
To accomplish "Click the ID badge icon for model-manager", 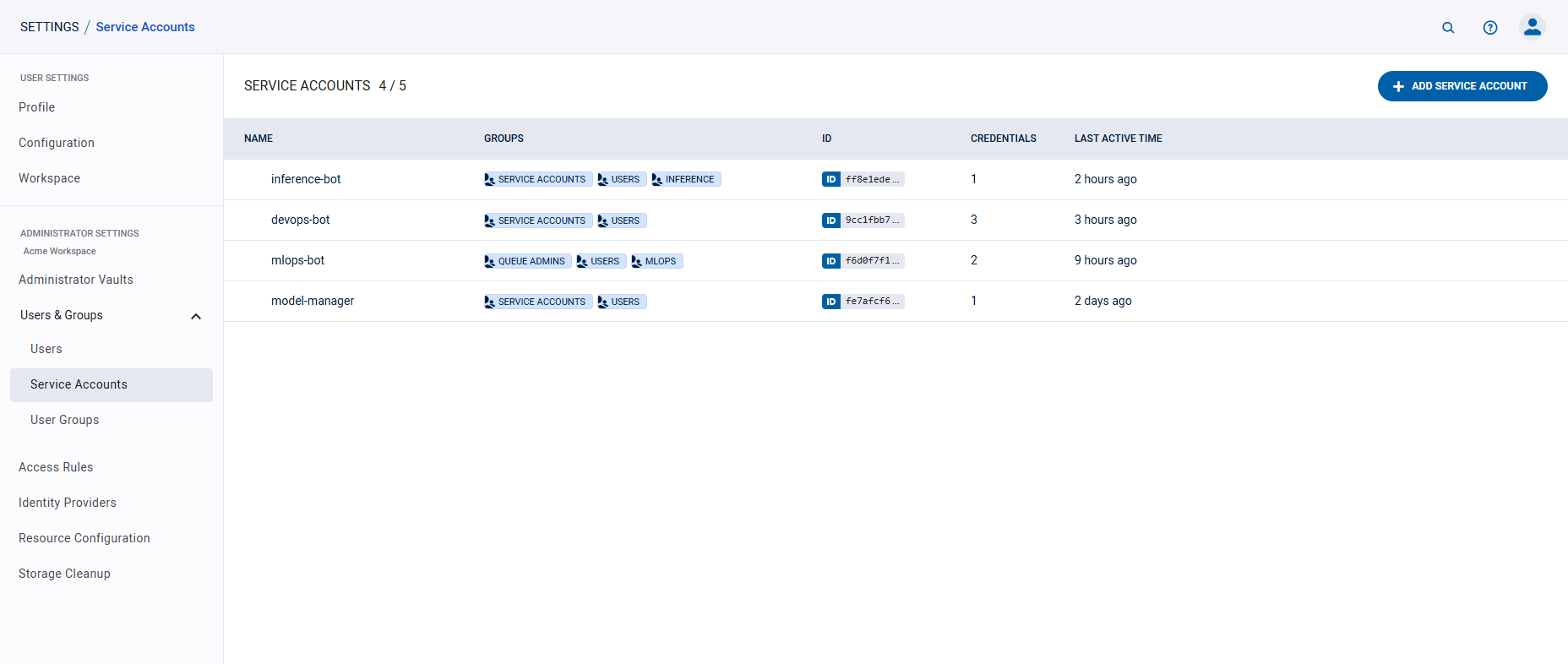I will pos(830,302).
